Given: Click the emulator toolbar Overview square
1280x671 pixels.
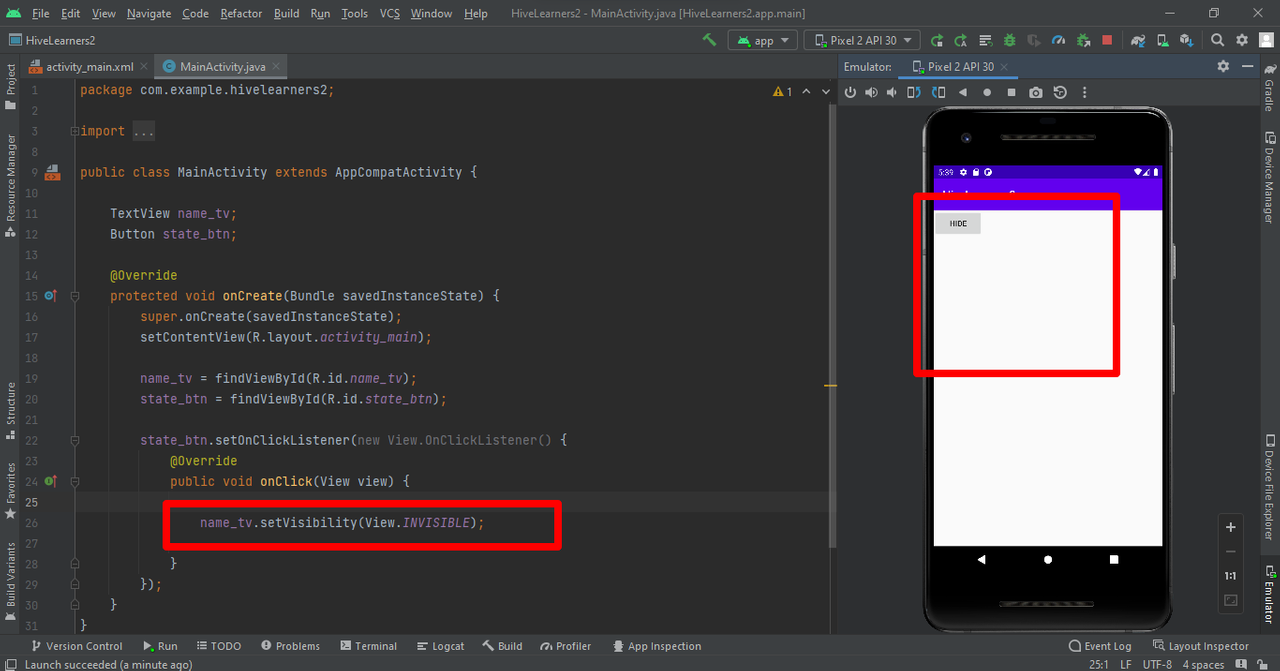Looking at the screenshot, I should [1011, 92].
